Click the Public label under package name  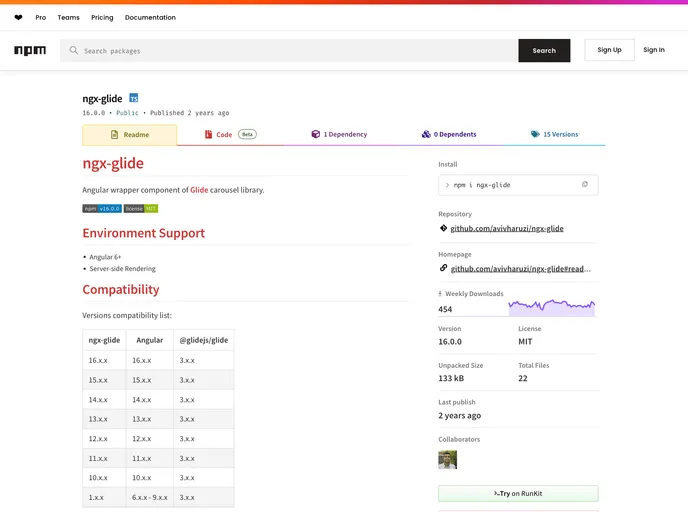pyautogui.click(x=127, y=113)
